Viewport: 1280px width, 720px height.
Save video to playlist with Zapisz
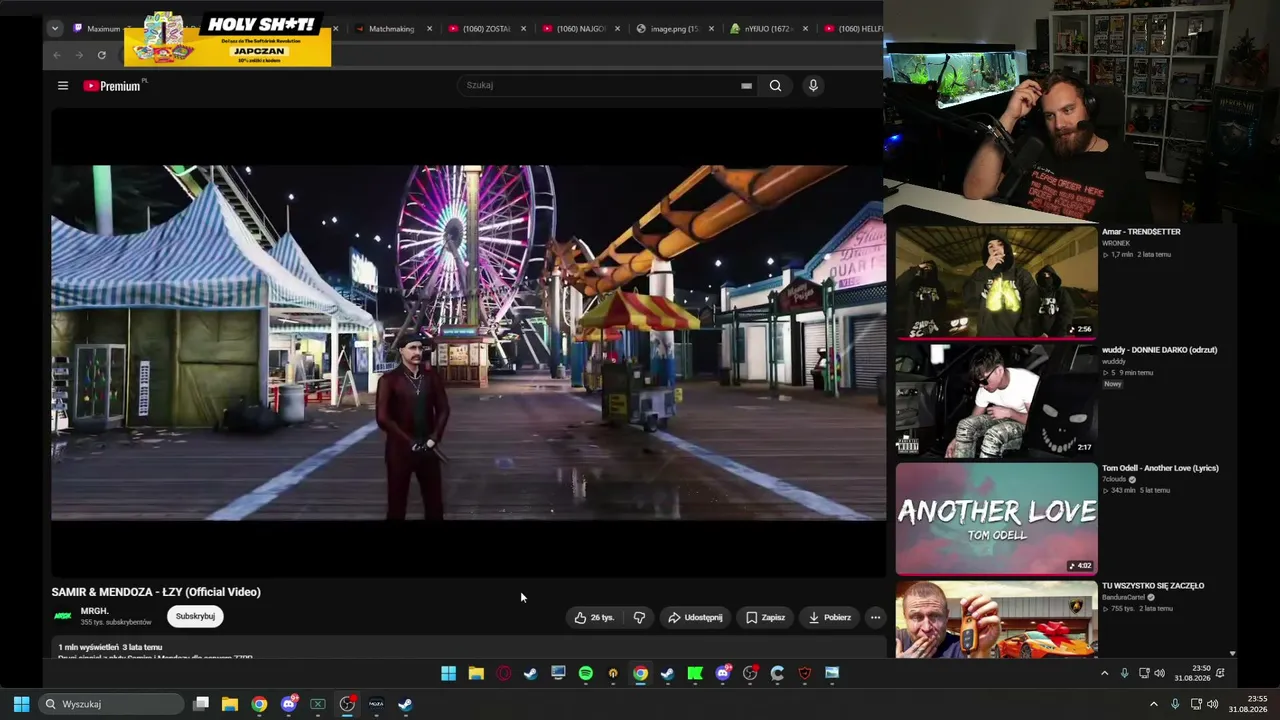tap(766, 618)
